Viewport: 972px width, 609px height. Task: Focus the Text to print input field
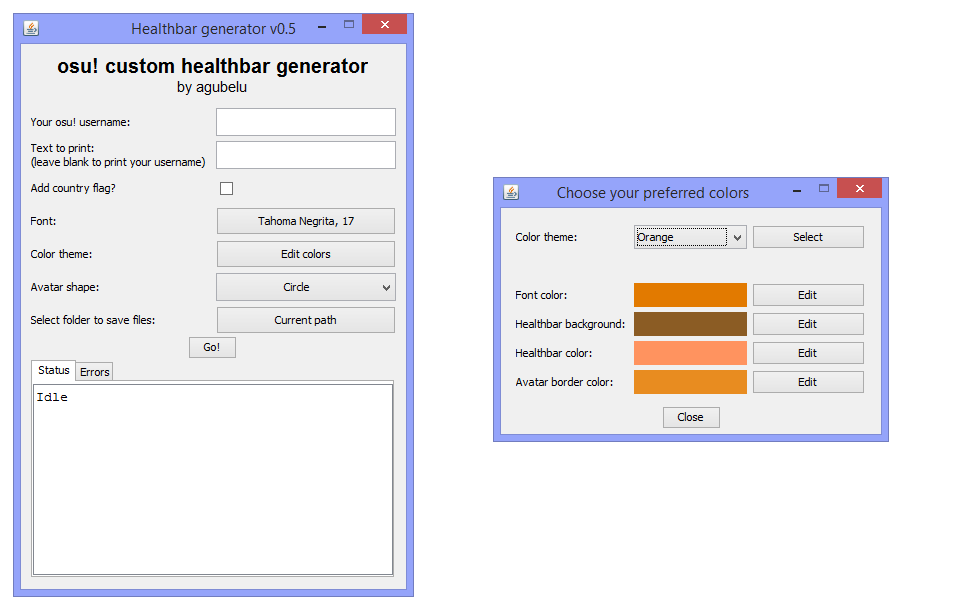(306, 155)
